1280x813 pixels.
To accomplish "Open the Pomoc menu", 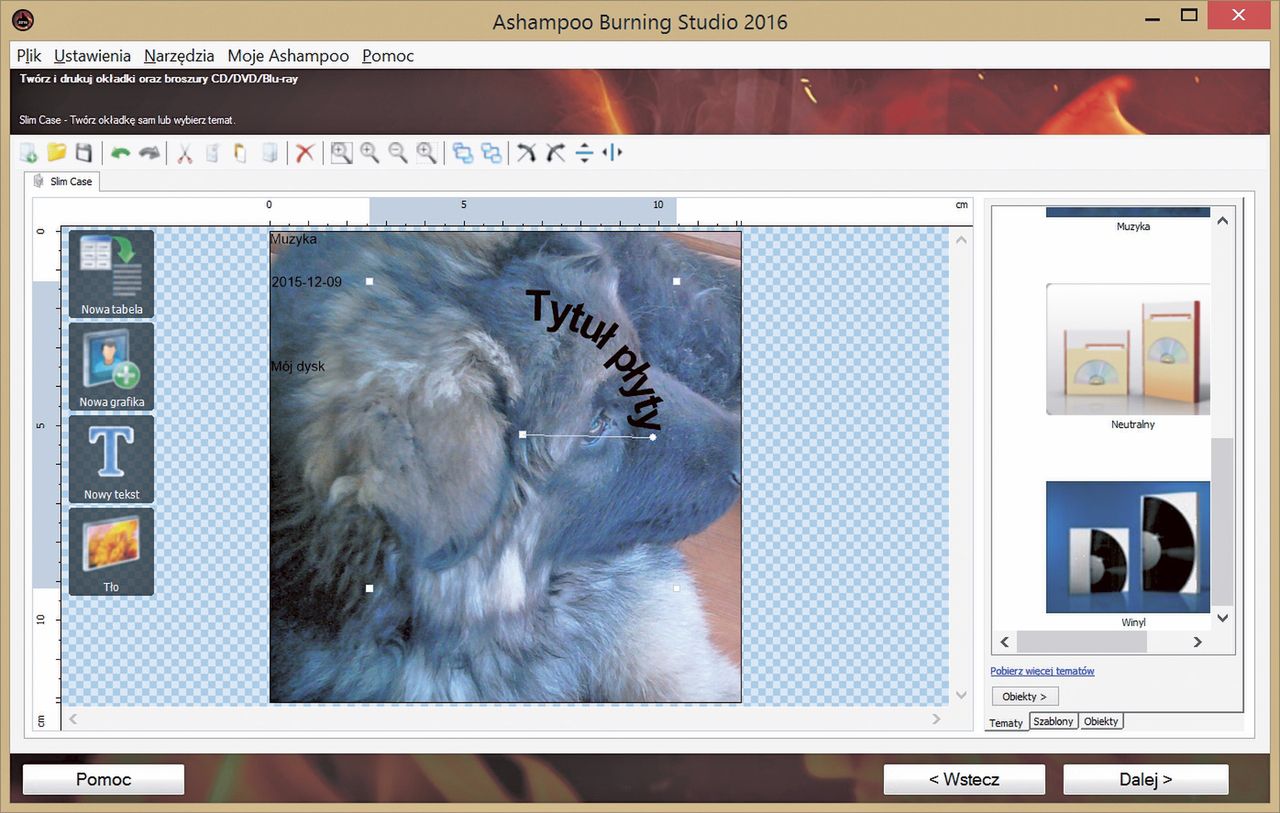I will tap(388, 56).
